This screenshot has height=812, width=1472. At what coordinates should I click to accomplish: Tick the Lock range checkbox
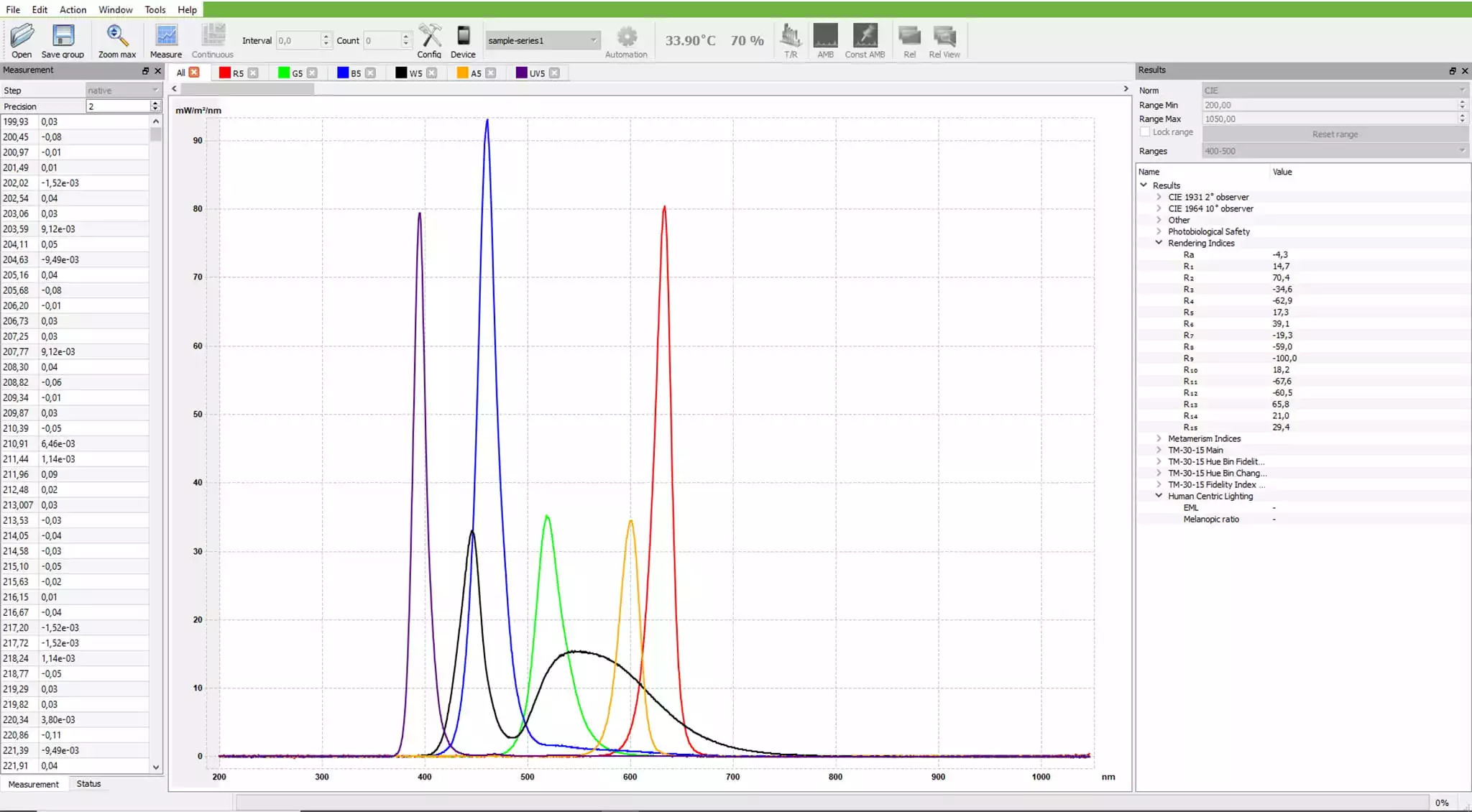(x=1145, y=132)
